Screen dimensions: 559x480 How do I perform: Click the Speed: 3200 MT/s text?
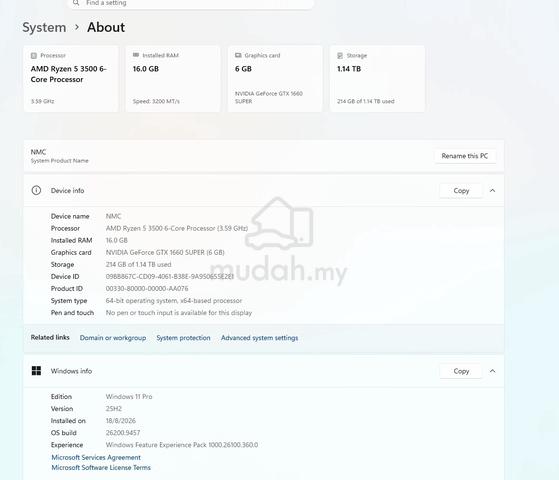tap(156, 101)
